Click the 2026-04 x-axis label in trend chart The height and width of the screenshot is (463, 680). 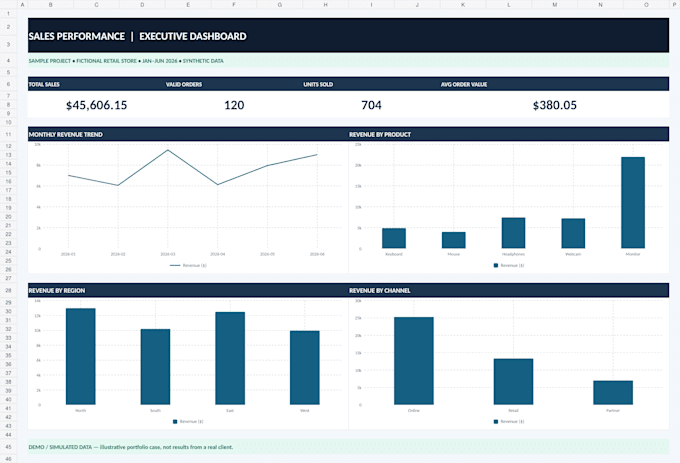[218, 254]
